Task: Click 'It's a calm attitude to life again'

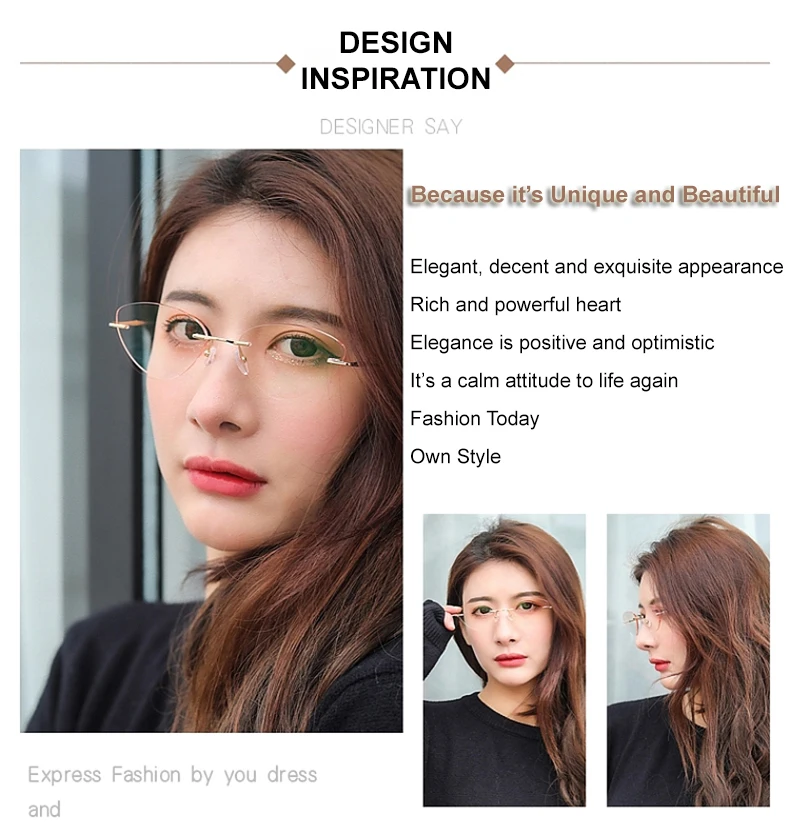Action: pos(544,381)
